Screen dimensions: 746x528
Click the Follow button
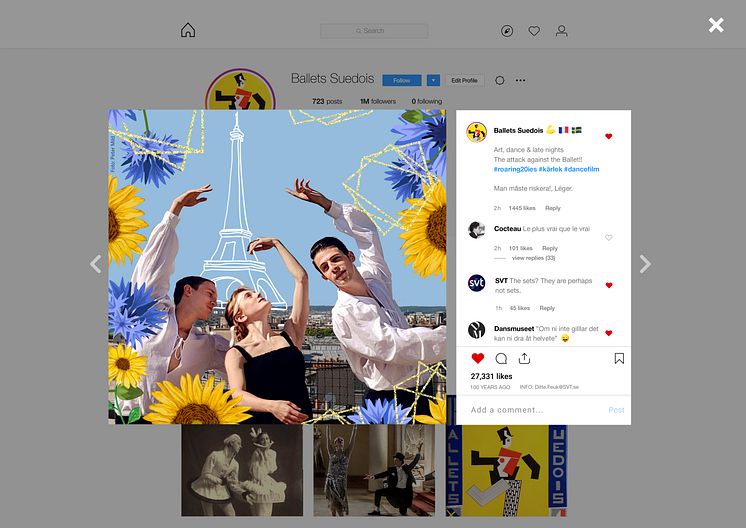[402, 80]
